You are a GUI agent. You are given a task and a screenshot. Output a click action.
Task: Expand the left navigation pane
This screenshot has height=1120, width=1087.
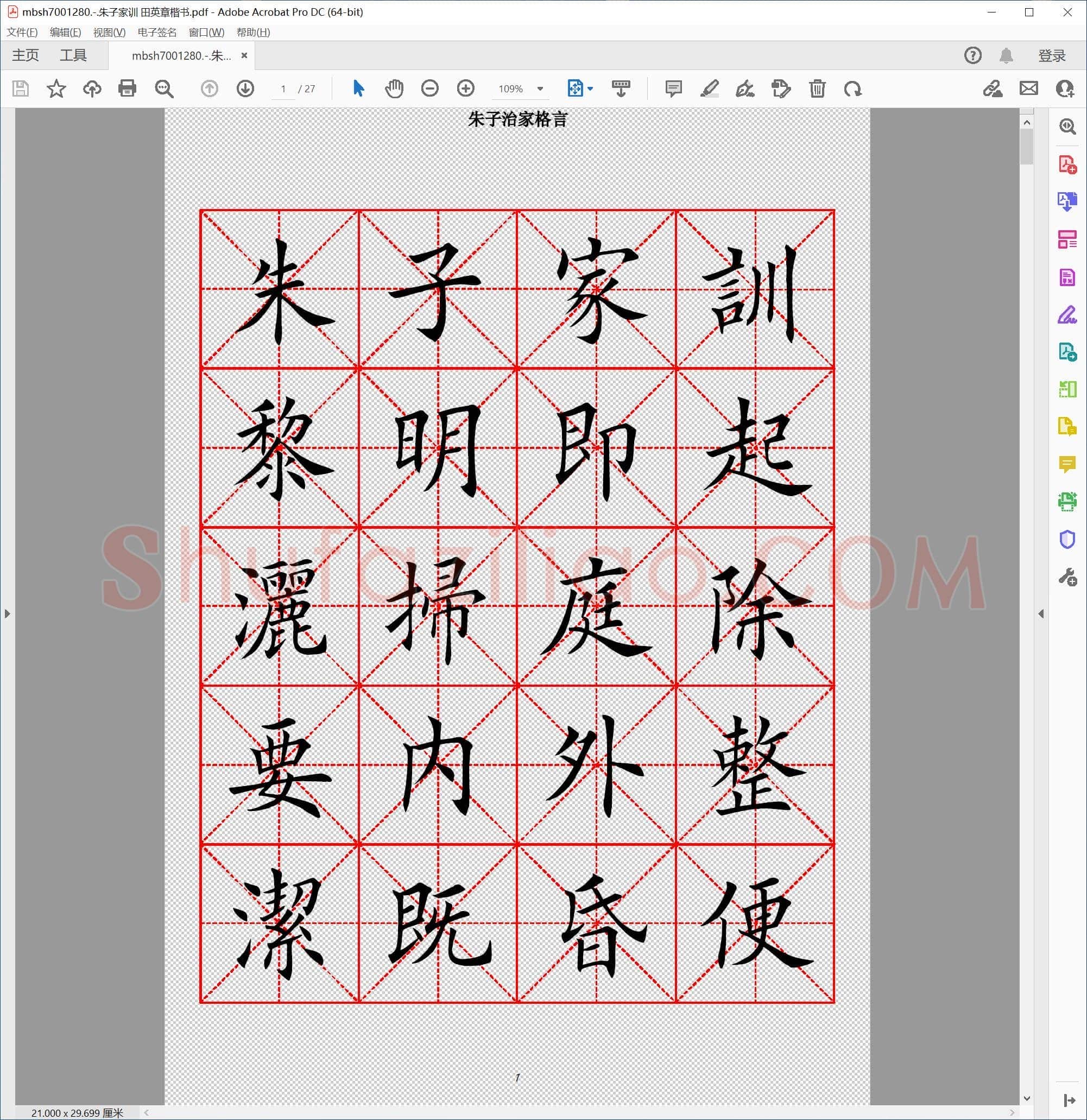coord(7,613)
